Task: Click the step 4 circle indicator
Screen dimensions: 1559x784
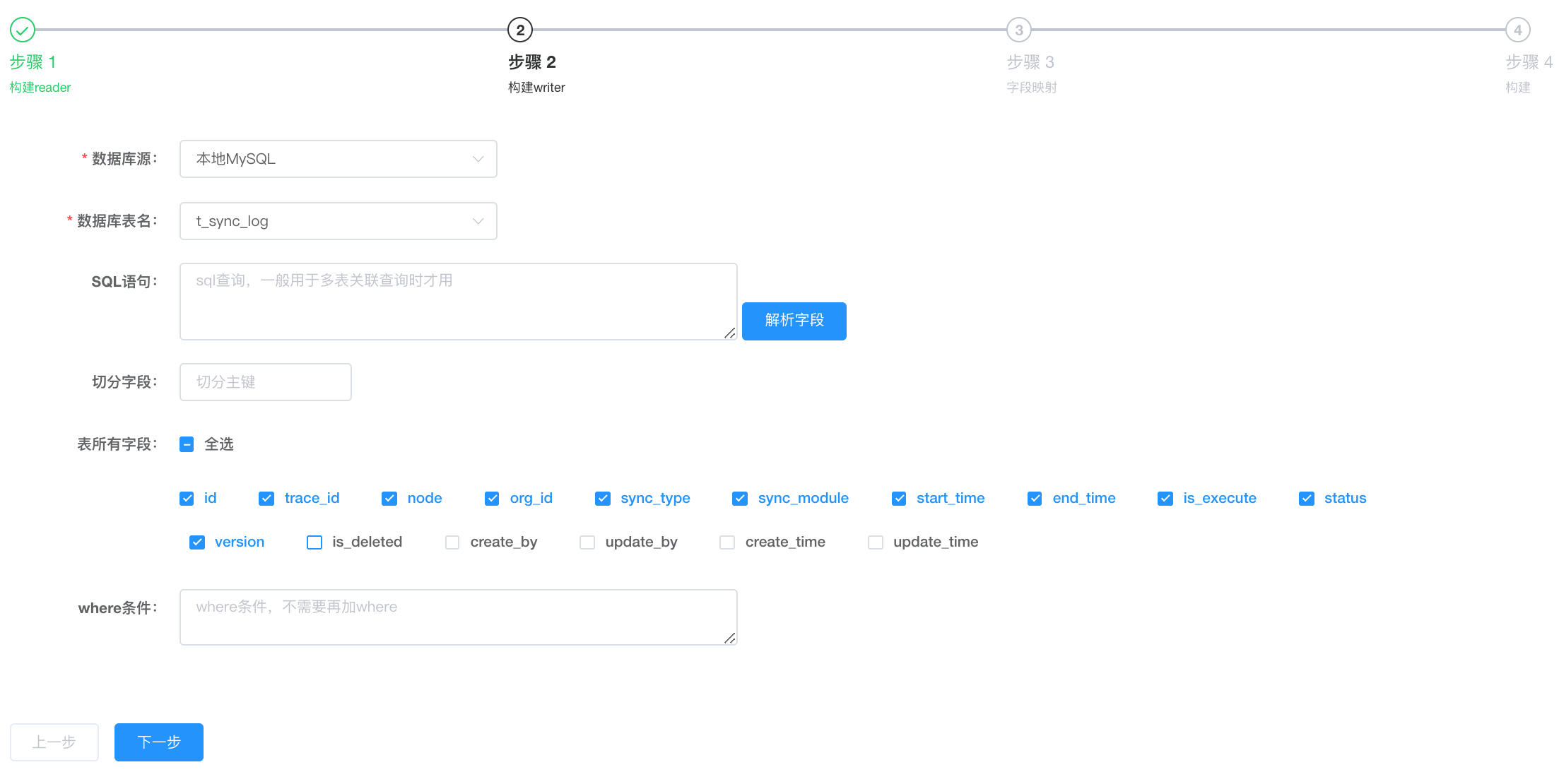Action: pos(1518,30)
